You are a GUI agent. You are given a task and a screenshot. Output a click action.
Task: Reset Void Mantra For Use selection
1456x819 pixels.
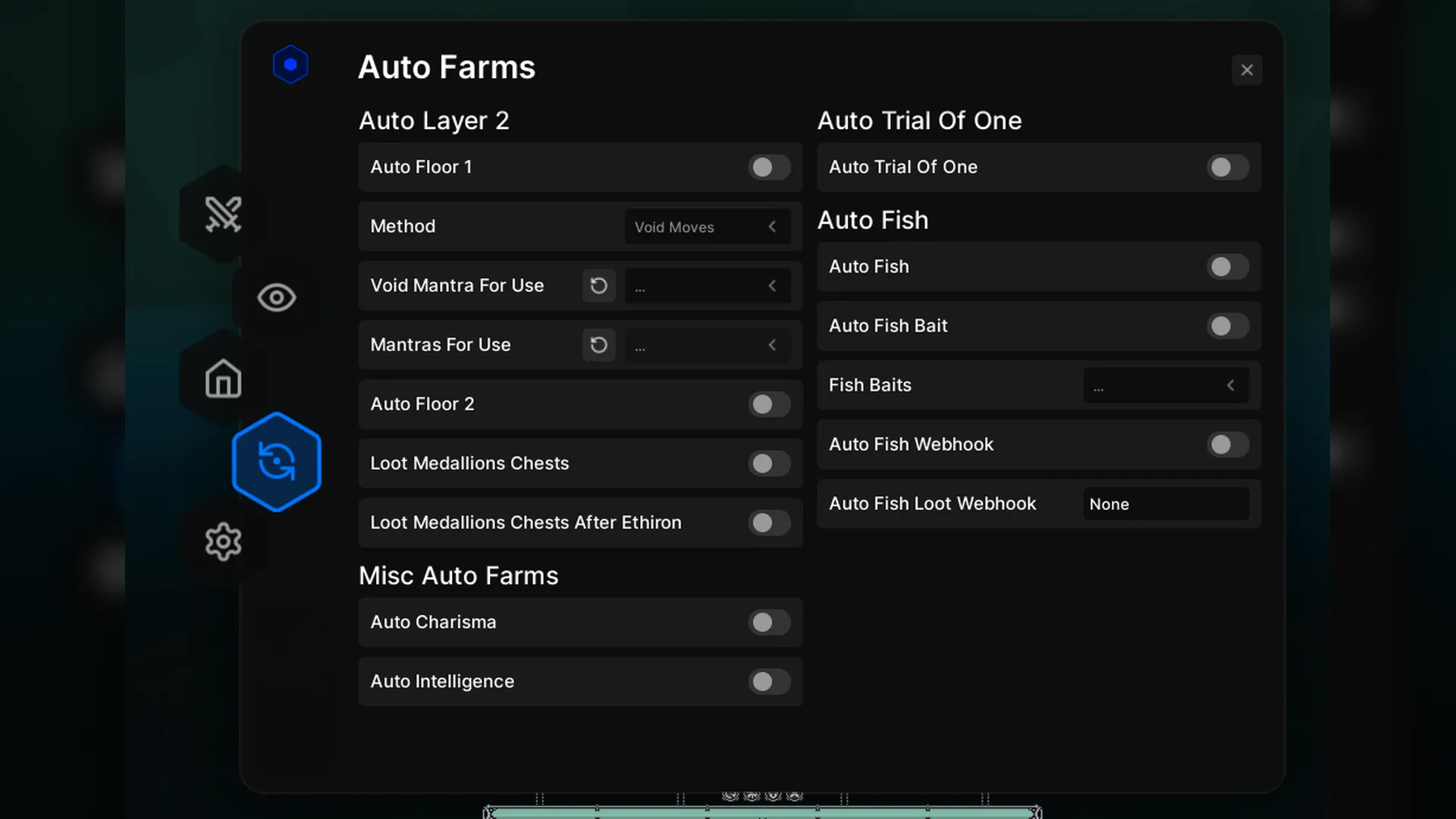pyautogui.click(x=598, y=286)
